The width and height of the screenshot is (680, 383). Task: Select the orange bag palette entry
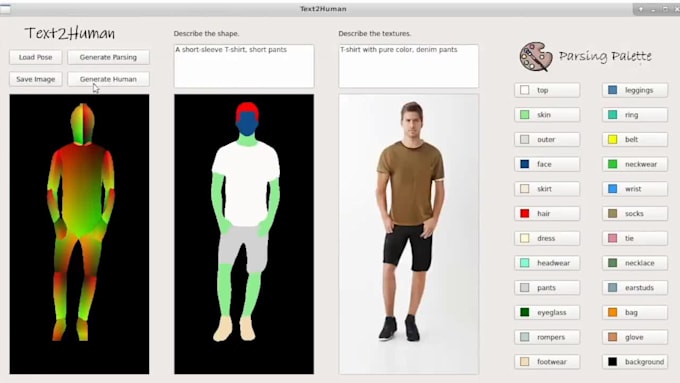click(x=635, y=312)
